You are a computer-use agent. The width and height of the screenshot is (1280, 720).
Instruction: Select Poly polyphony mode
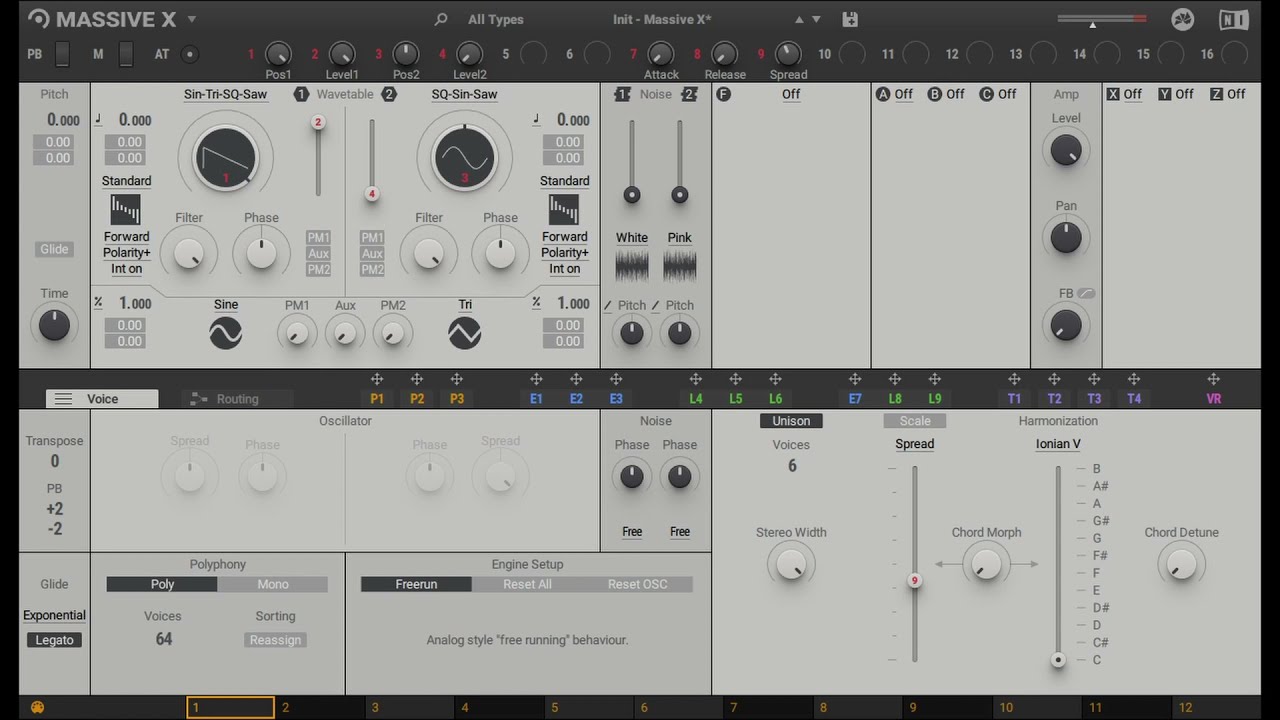point(162,584)
